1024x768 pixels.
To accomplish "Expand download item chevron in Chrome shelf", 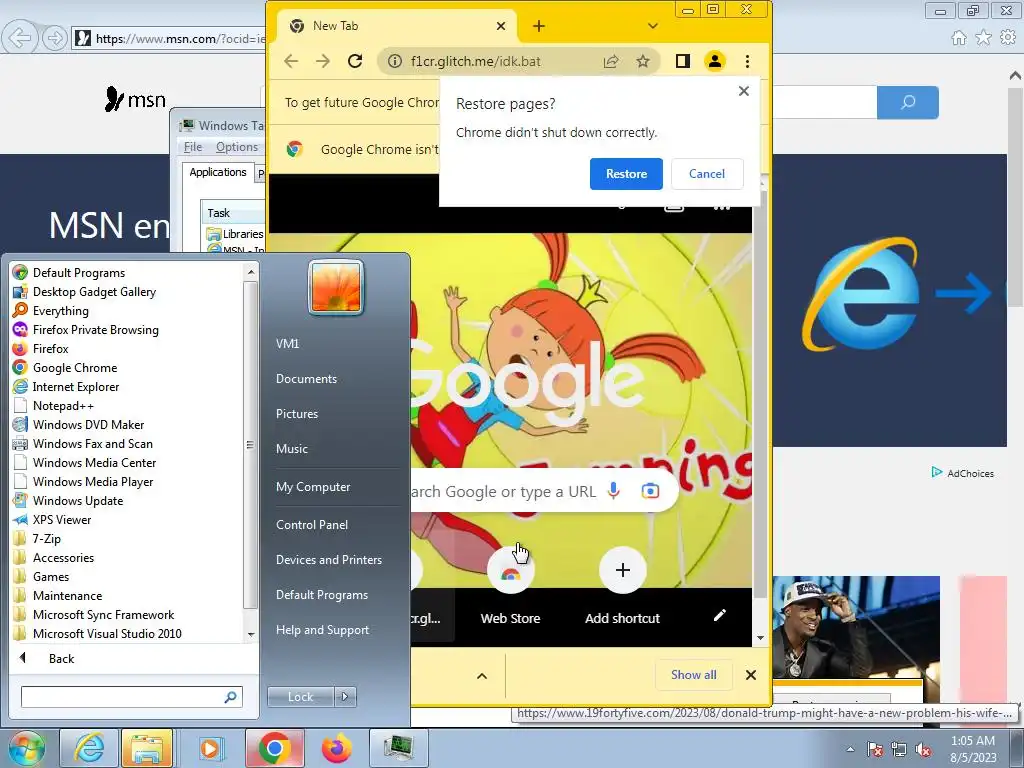I will pos(482,676).
